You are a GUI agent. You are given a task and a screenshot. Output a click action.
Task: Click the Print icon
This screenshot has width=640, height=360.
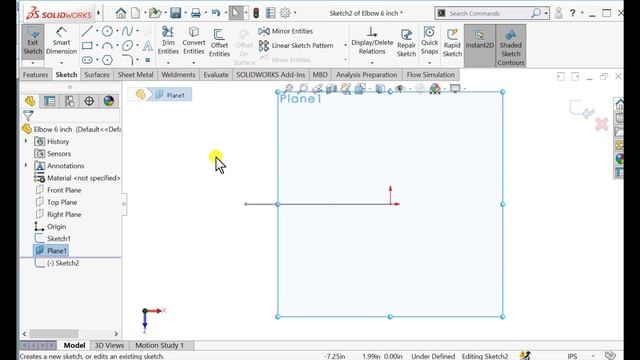(x=196, y=13)
